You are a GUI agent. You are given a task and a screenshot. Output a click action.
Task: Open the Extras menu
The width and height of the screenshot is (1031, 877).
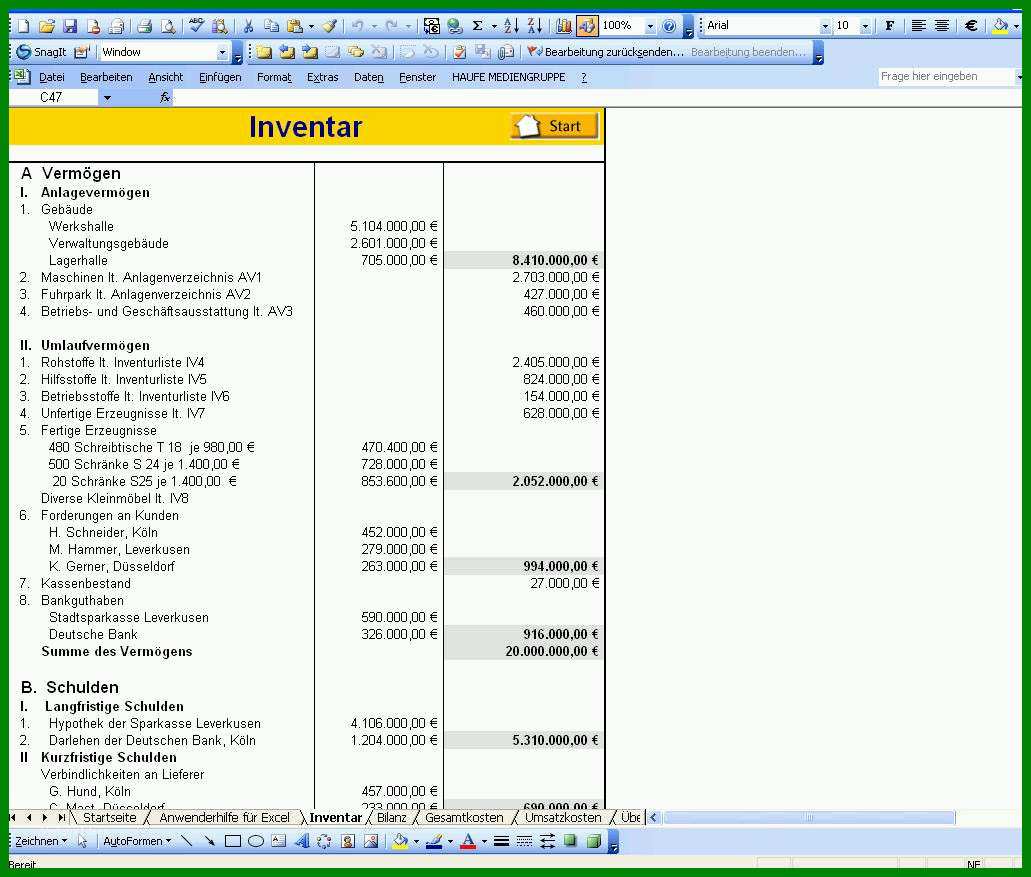322,78
